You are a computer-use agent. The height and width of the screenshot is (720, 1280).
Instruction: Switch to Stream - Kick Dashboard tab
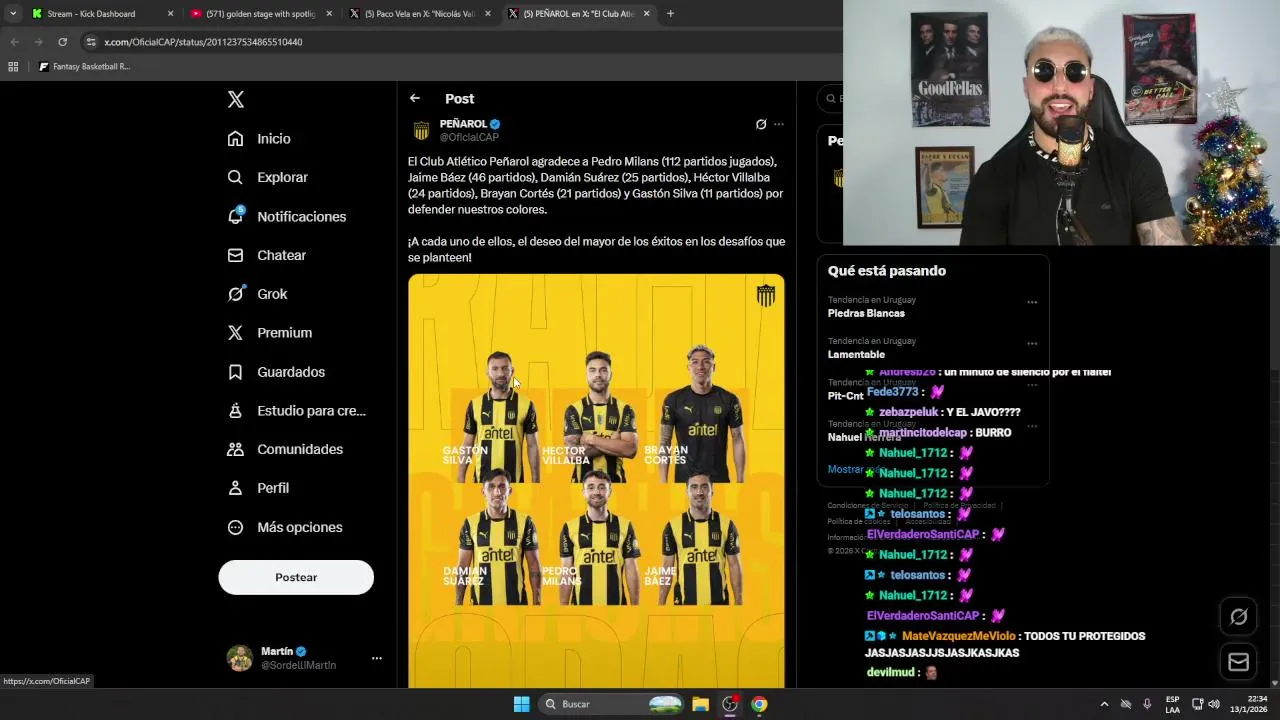point(102,14)
